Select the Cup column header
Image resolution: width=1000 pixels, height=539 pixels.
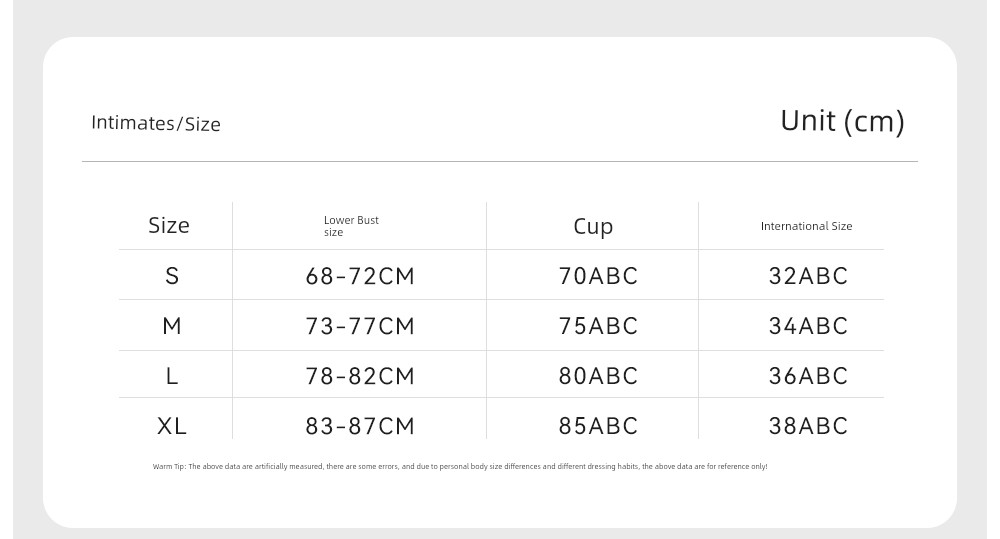pyautogui.click(x=593, y=226)
